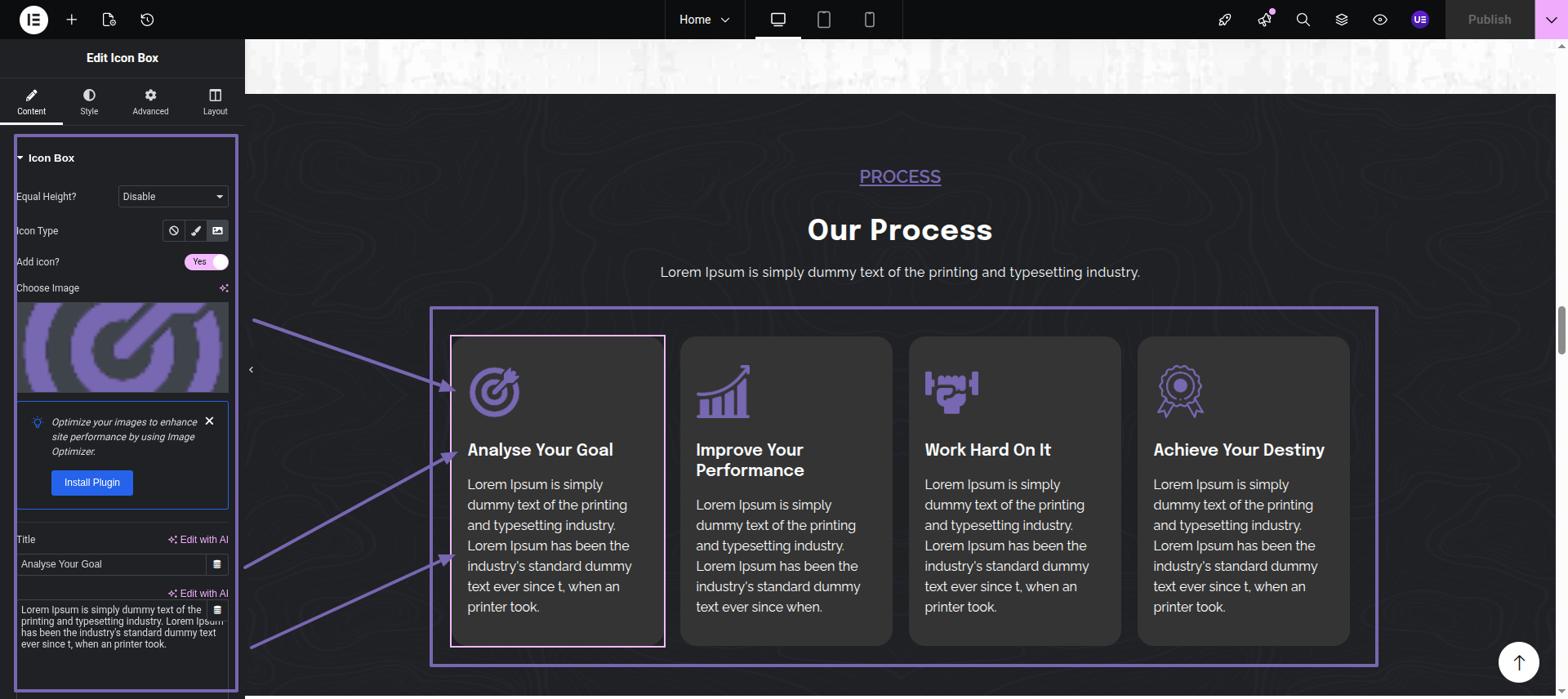This screenshot has width=1568, height=699.
Task: Click the plus Add Element icon
Action: 72,20
